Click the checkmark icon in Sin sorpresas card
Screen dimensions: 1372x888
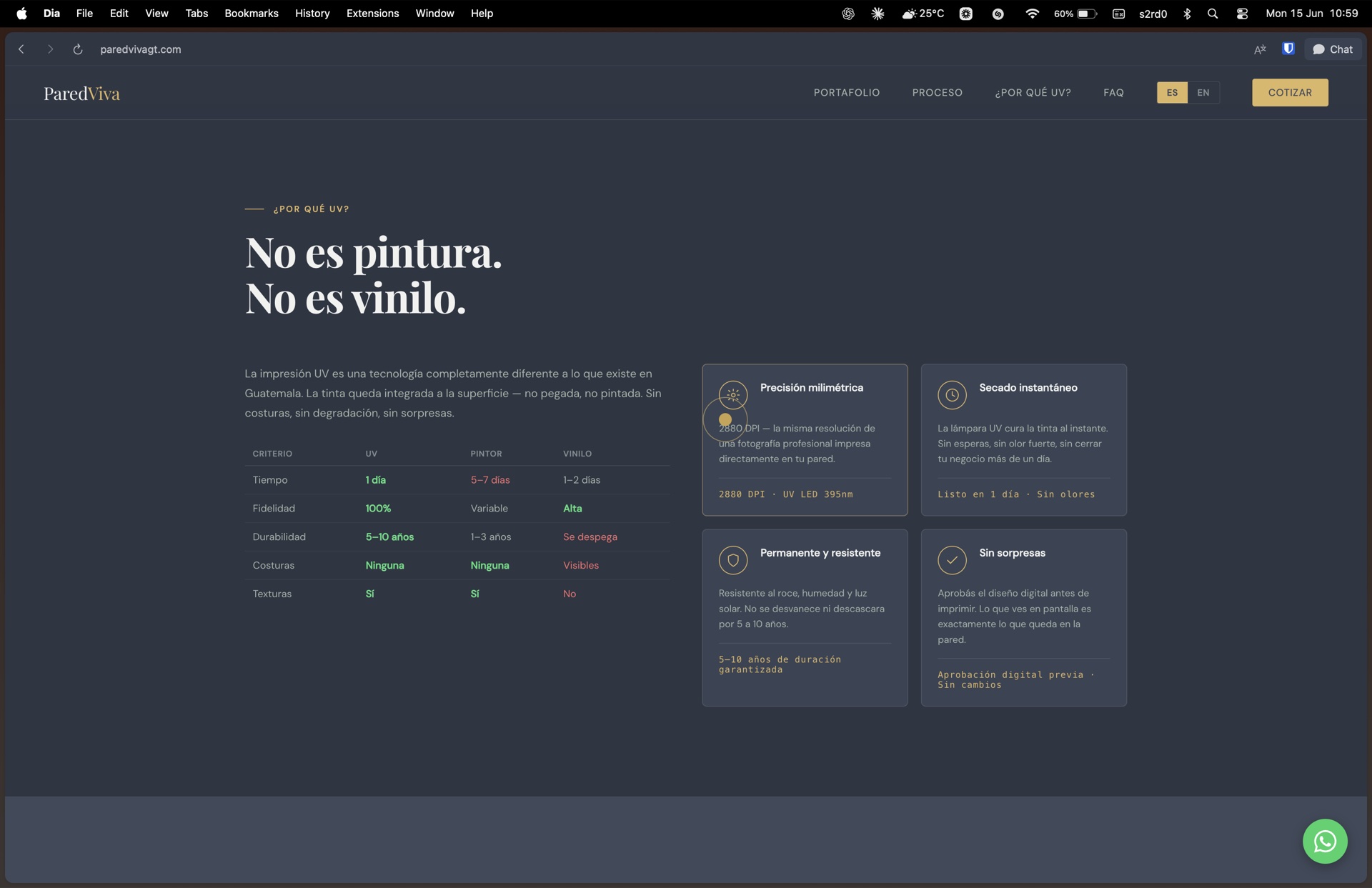[x=952, y=560]
